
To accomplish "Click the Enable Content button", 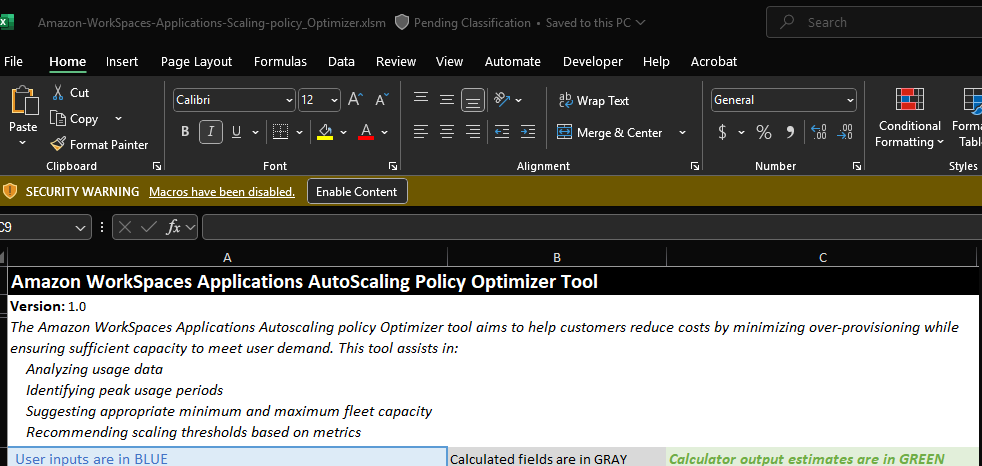I will 357,192.
